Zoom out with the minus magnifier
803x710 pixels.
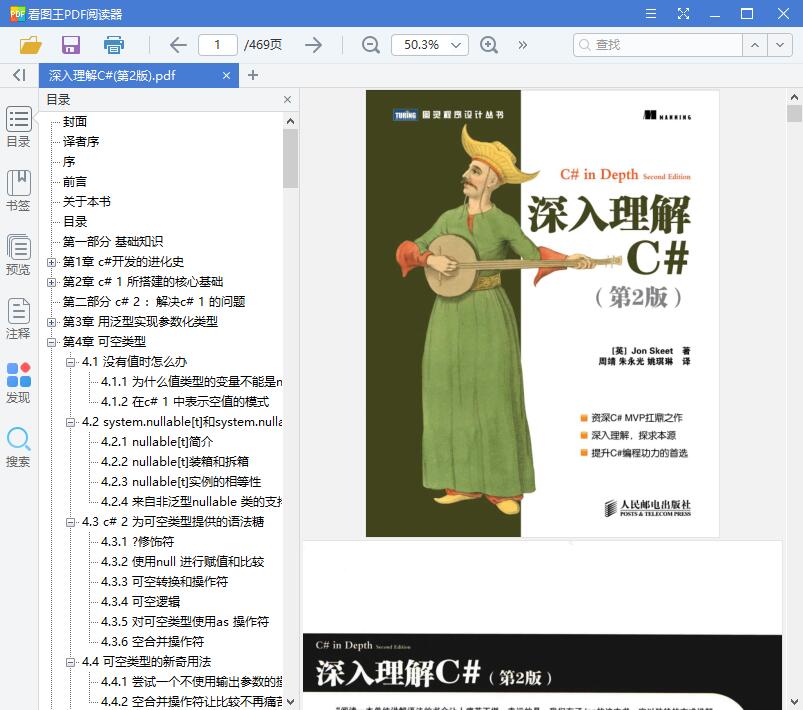tap(370, 45)
